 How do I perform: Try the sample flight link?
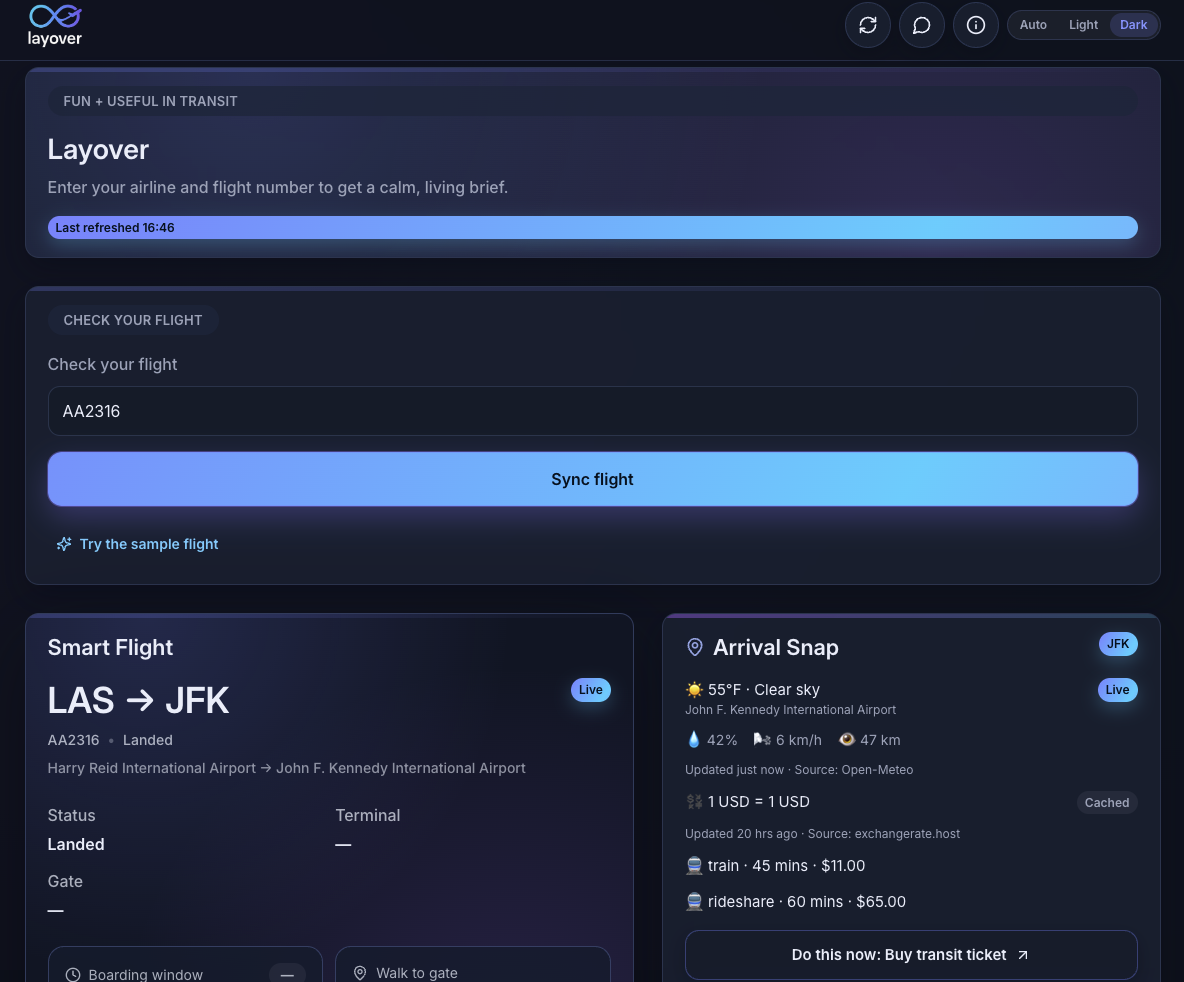[149, 544]
